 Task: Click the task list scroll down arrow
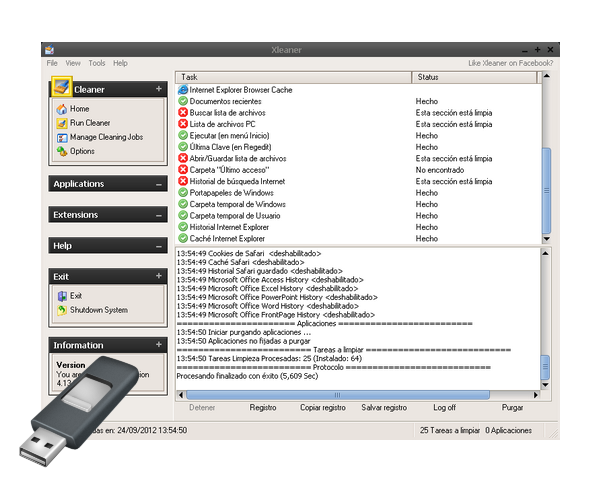coord(546,239)
